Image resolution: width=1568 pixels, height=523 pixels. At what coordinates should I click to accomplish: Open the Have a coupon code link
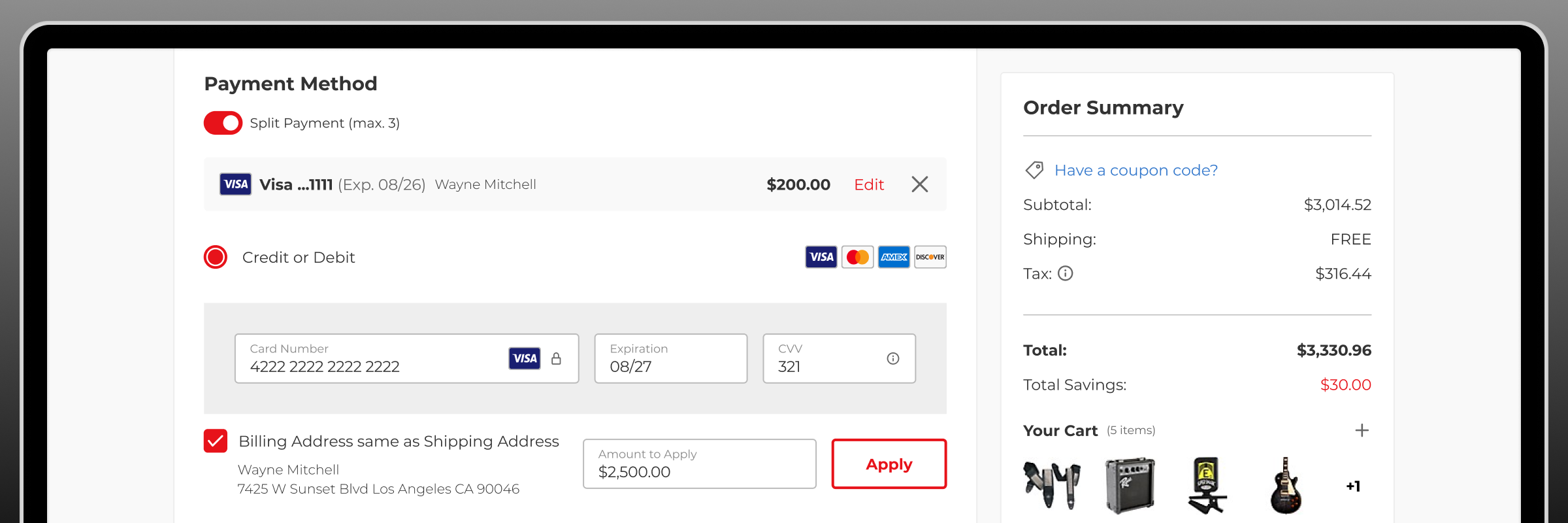pos(1135,170)
